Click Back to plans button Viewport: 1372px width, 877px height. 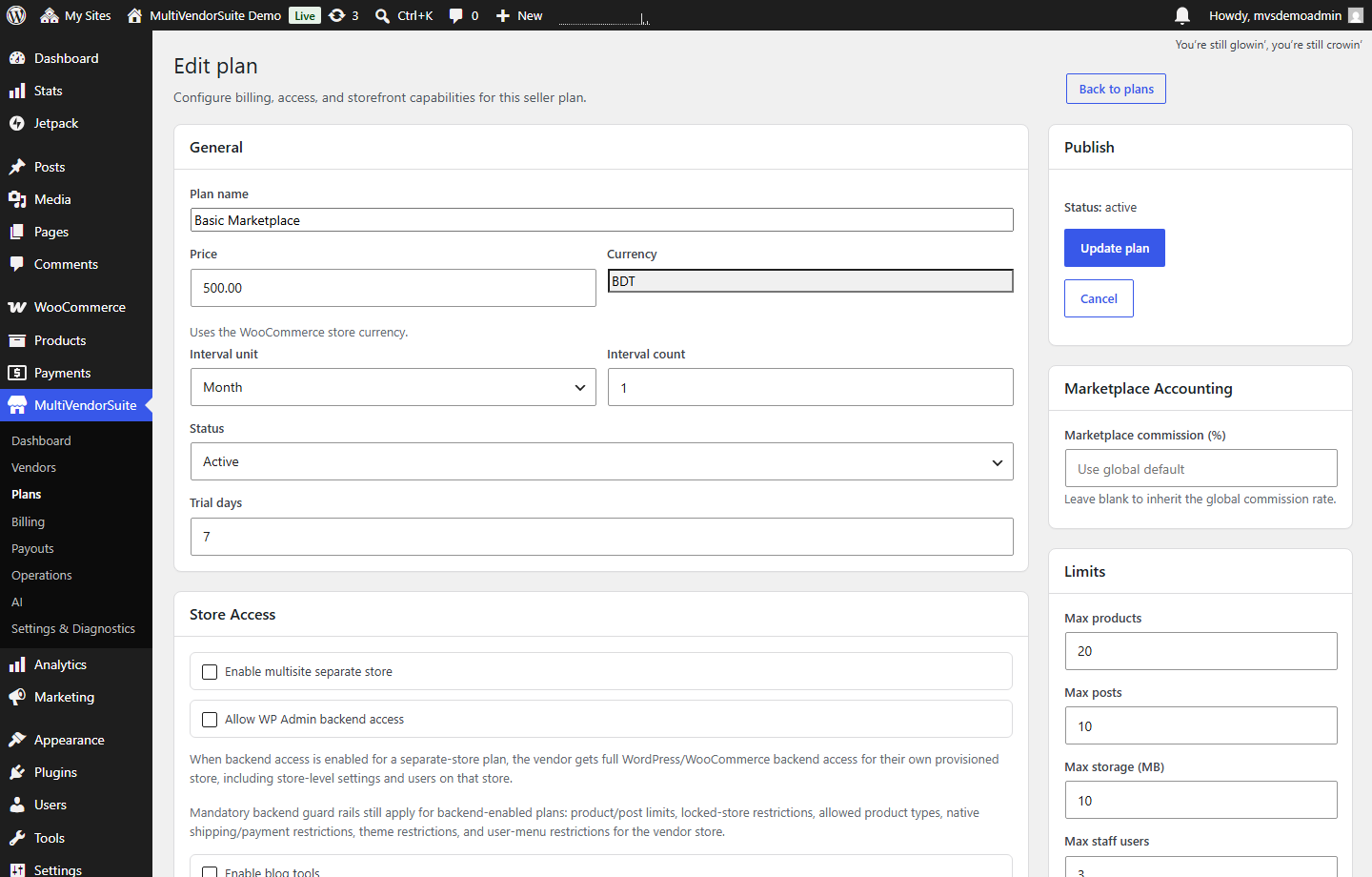tap(1116, 89)
